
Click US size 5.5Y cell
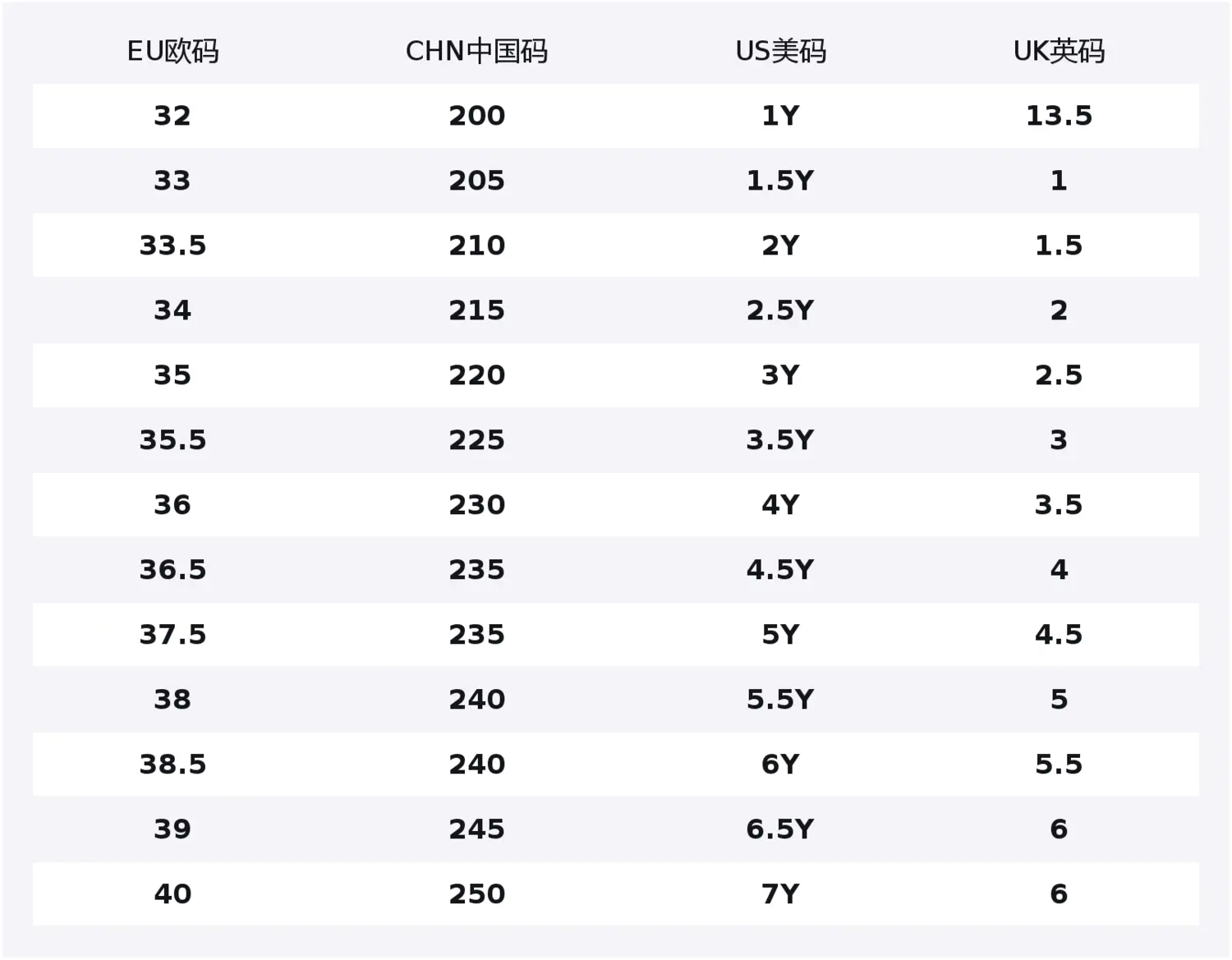tap(780, 700)
